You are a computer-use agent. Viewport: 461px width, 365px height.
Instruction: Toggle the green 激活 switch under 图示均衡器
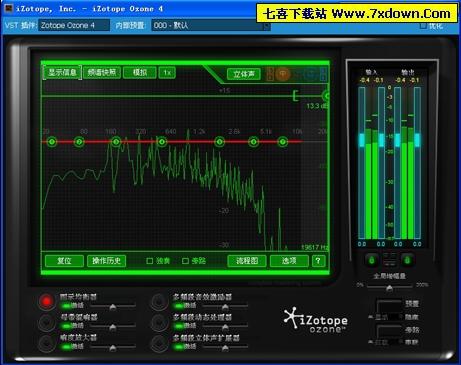coord(66,305)
